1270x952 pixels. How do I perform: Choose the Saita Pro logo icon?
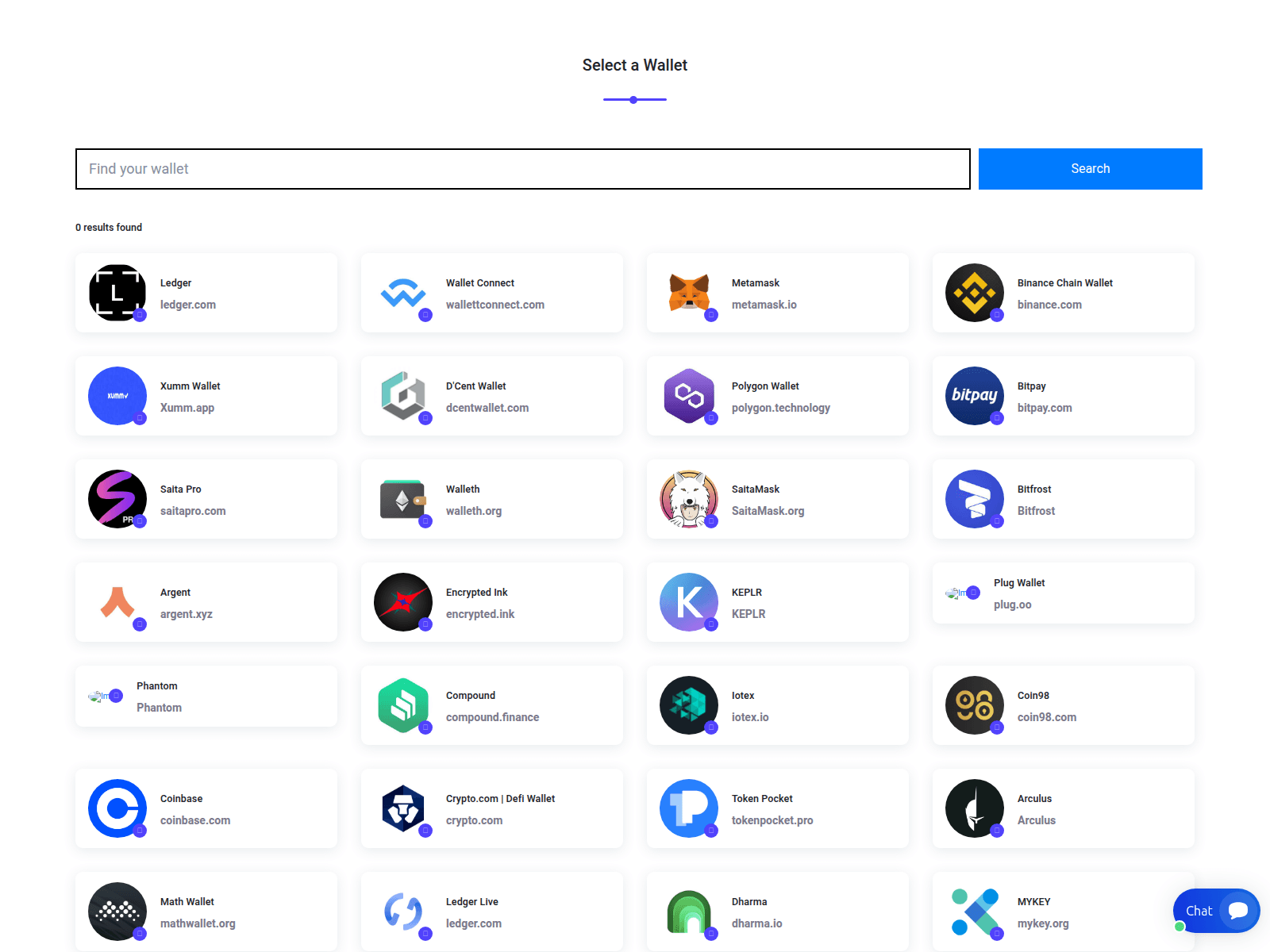(117, 499)
